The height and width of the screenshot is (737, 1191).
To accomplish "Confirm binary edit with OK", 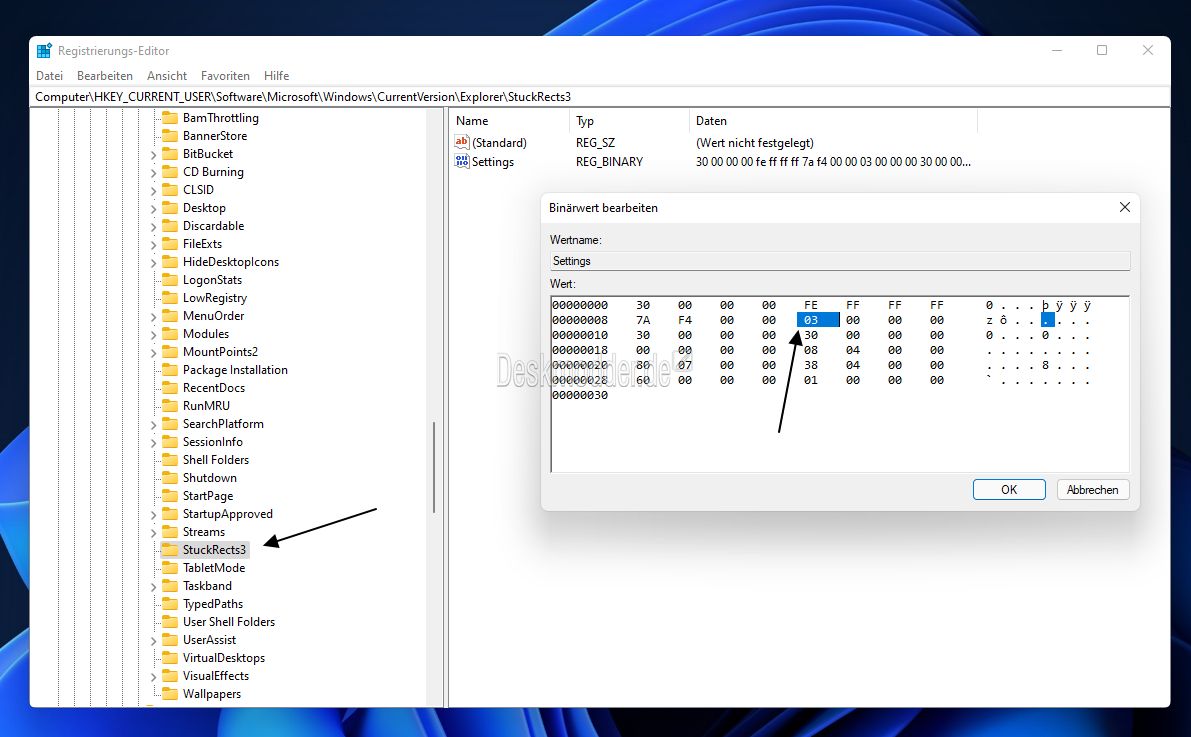I will point(1009,489).
